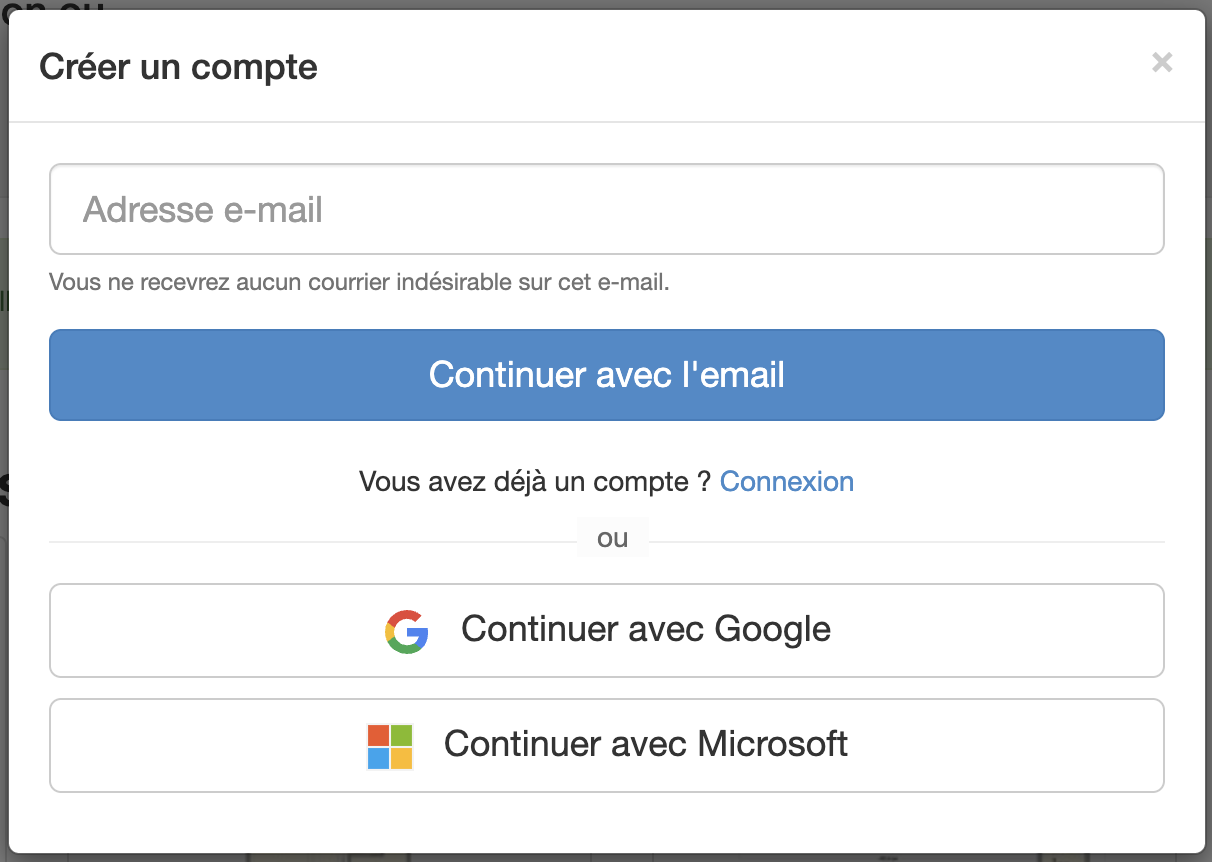Viewport: 1212px width, 862px height.
Task: Dismiss the signup modal with the close icon
Action: [x=1162, y=62]
